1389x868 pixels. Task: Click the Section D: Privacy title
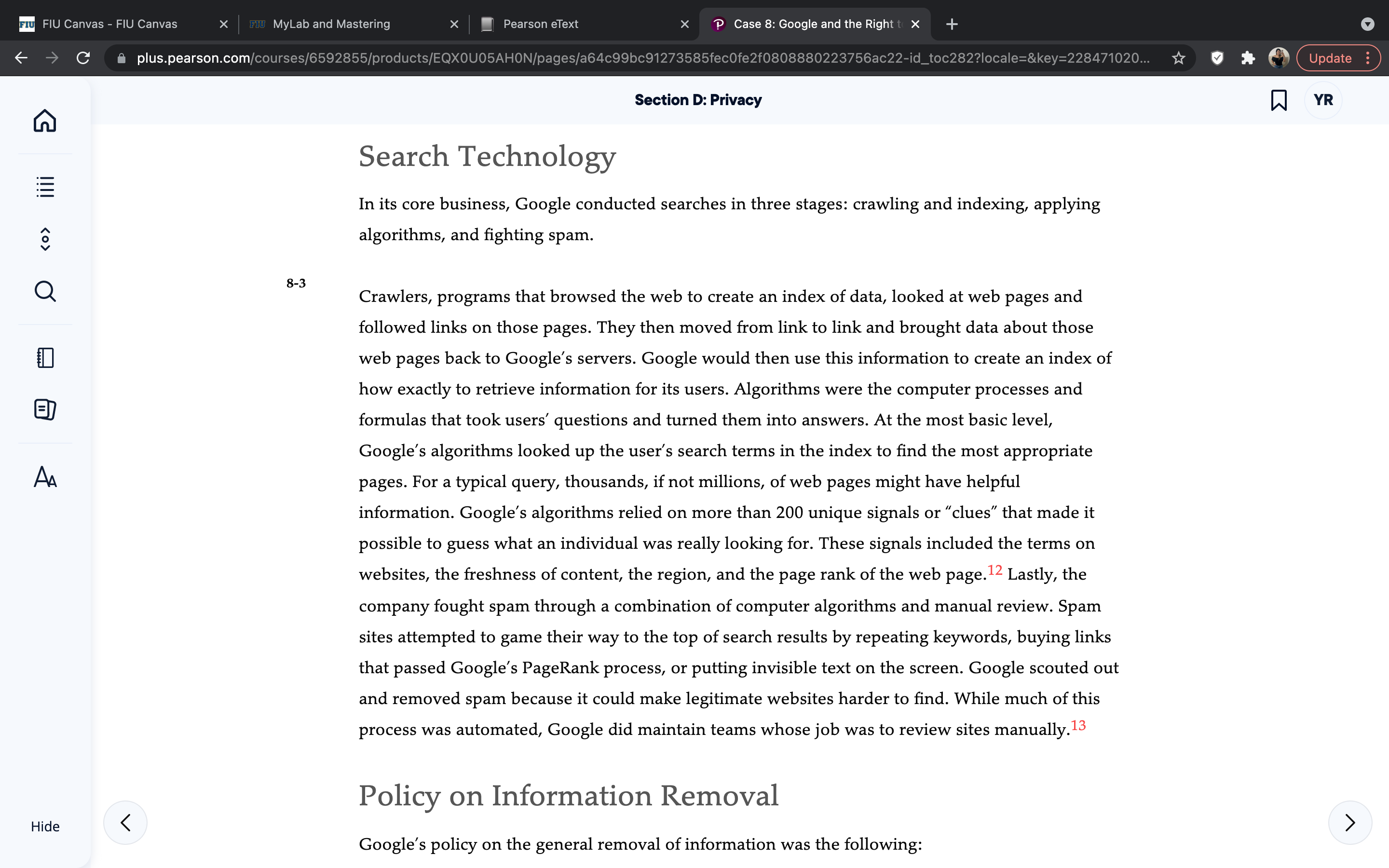pos(698,100)
